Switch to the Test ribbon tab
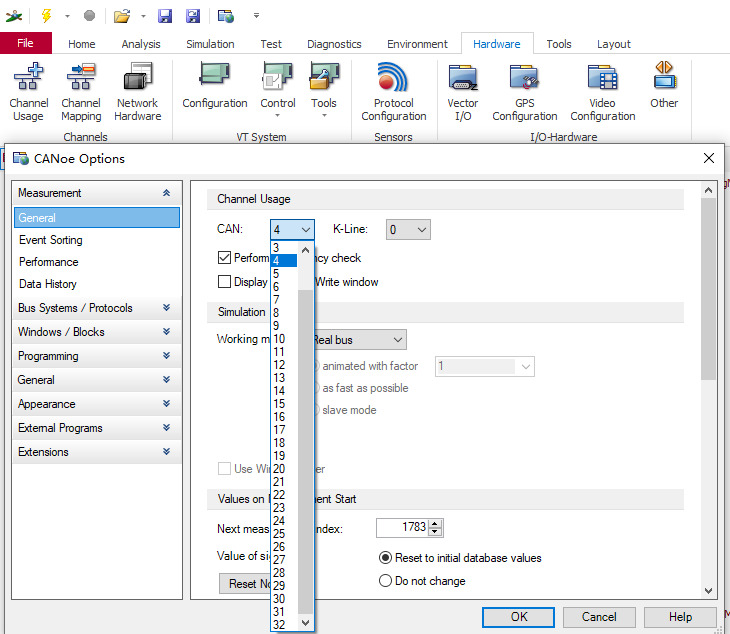730x634 pixels. coord(271,44)
